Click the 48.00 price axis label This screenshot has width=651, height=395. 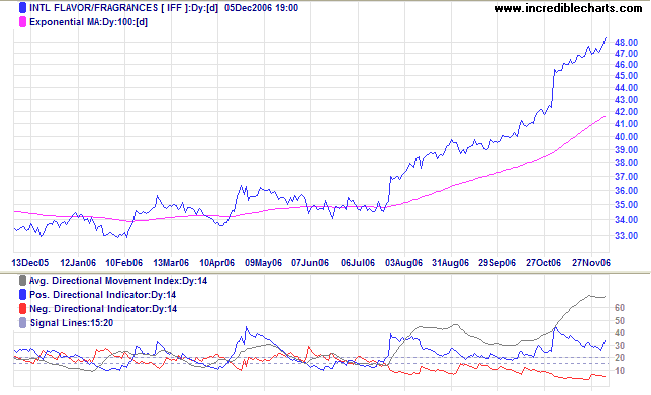coord(627,43)
